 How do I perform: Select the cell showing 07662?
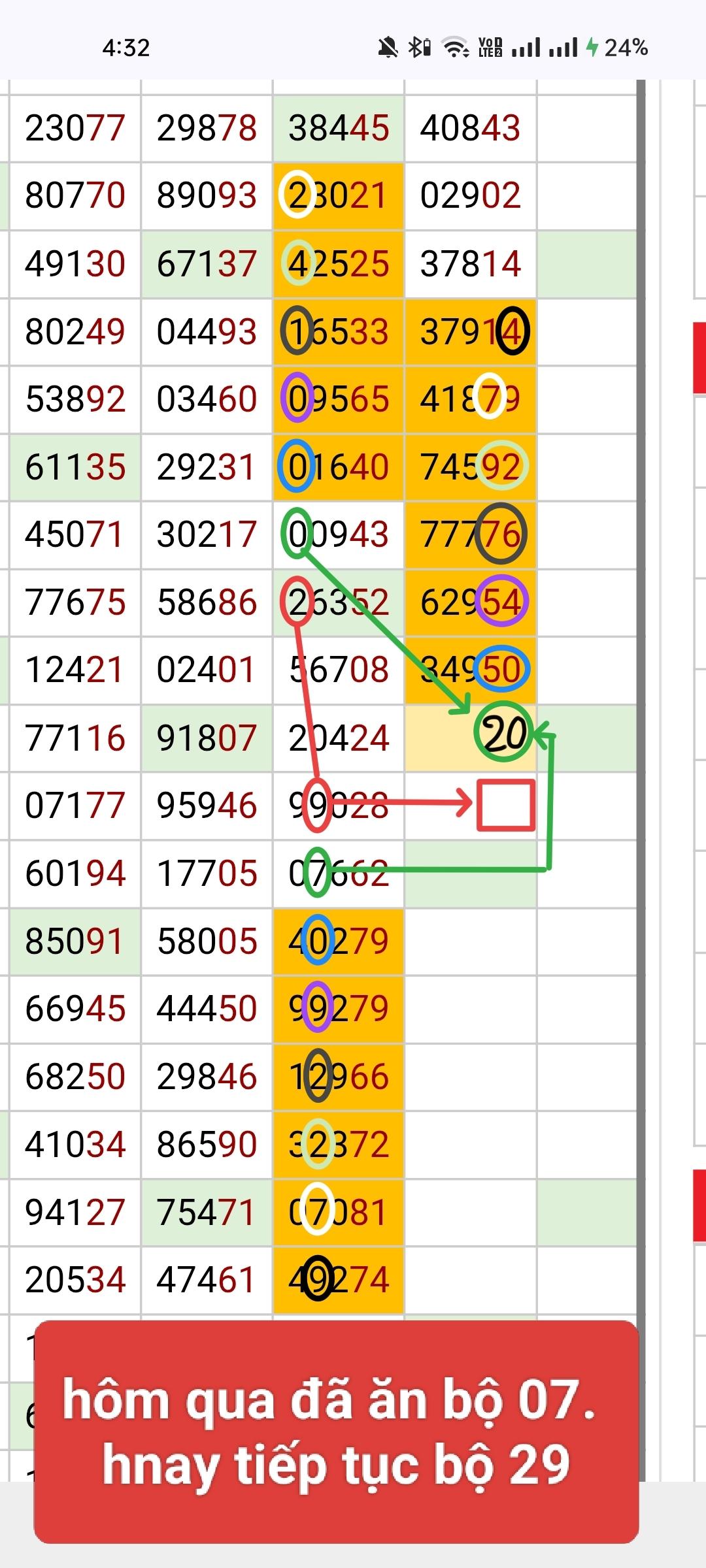339,874
